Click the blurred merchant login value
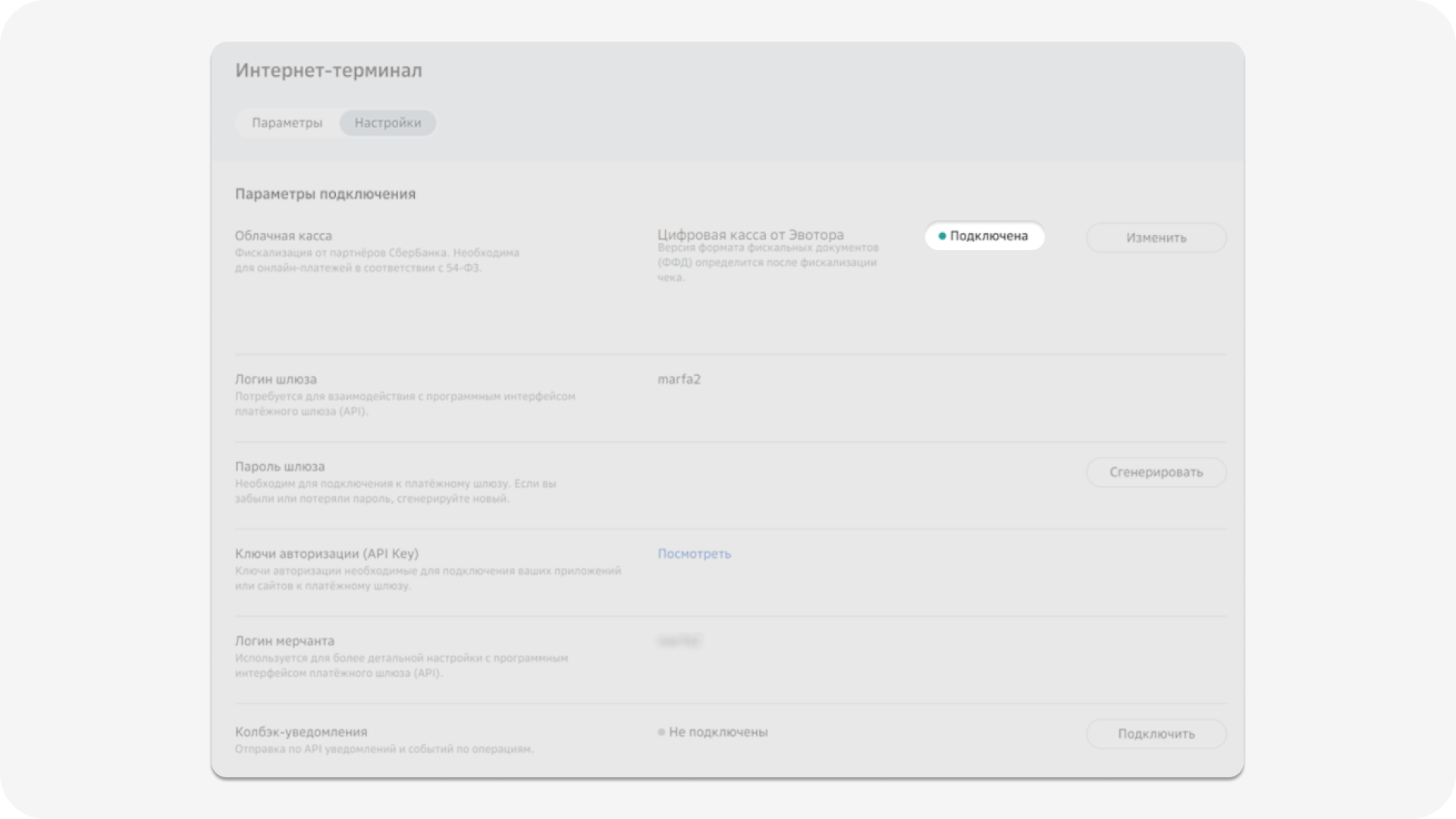This screenshot has height=819, width=1456. (679, 642)
